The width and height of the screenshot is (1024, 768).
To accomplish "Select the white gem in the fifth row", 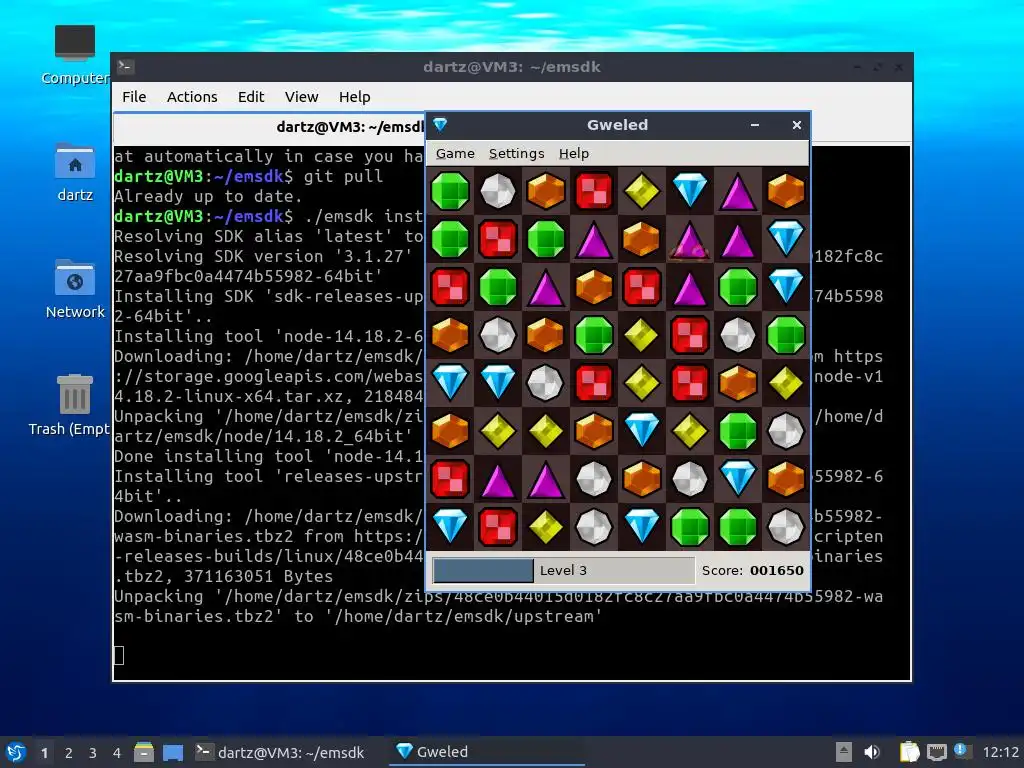I will pyautogui.click(x=545, y=383).
